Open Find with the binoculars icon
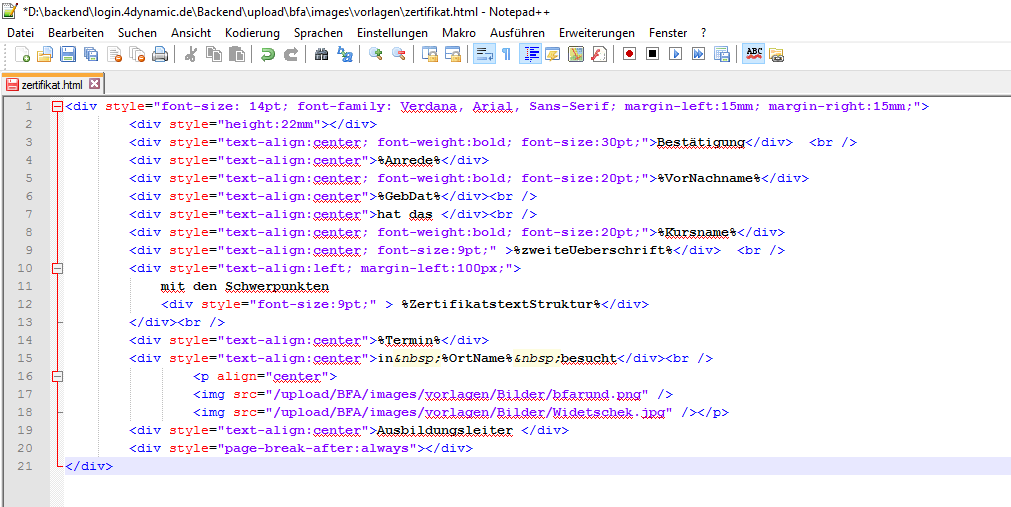The image size is (1011, 507). tap(322, 54)
